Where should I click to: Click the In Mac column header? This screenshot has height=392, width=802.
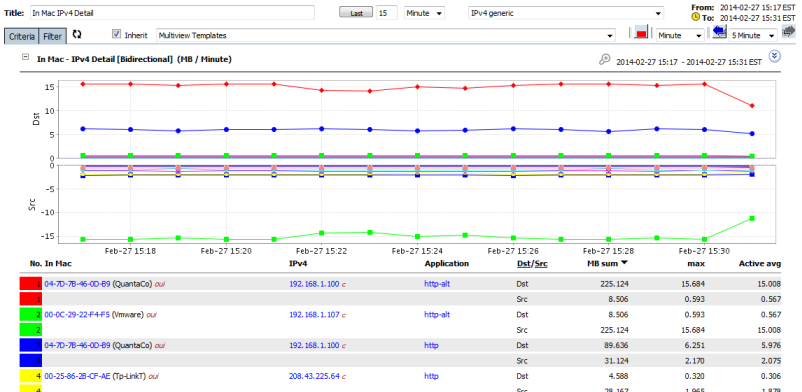(x=58, y=264)
